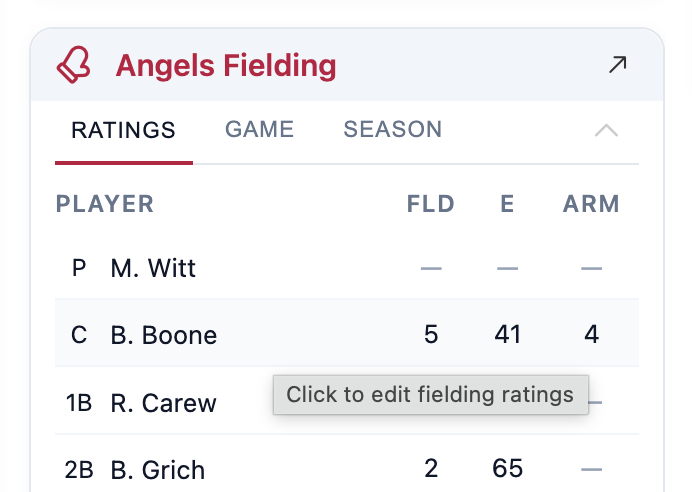Viewport: 692px width, 492px height.
Task: Collapse the Angels Fielding panel
Action: (x=606, y=130)
